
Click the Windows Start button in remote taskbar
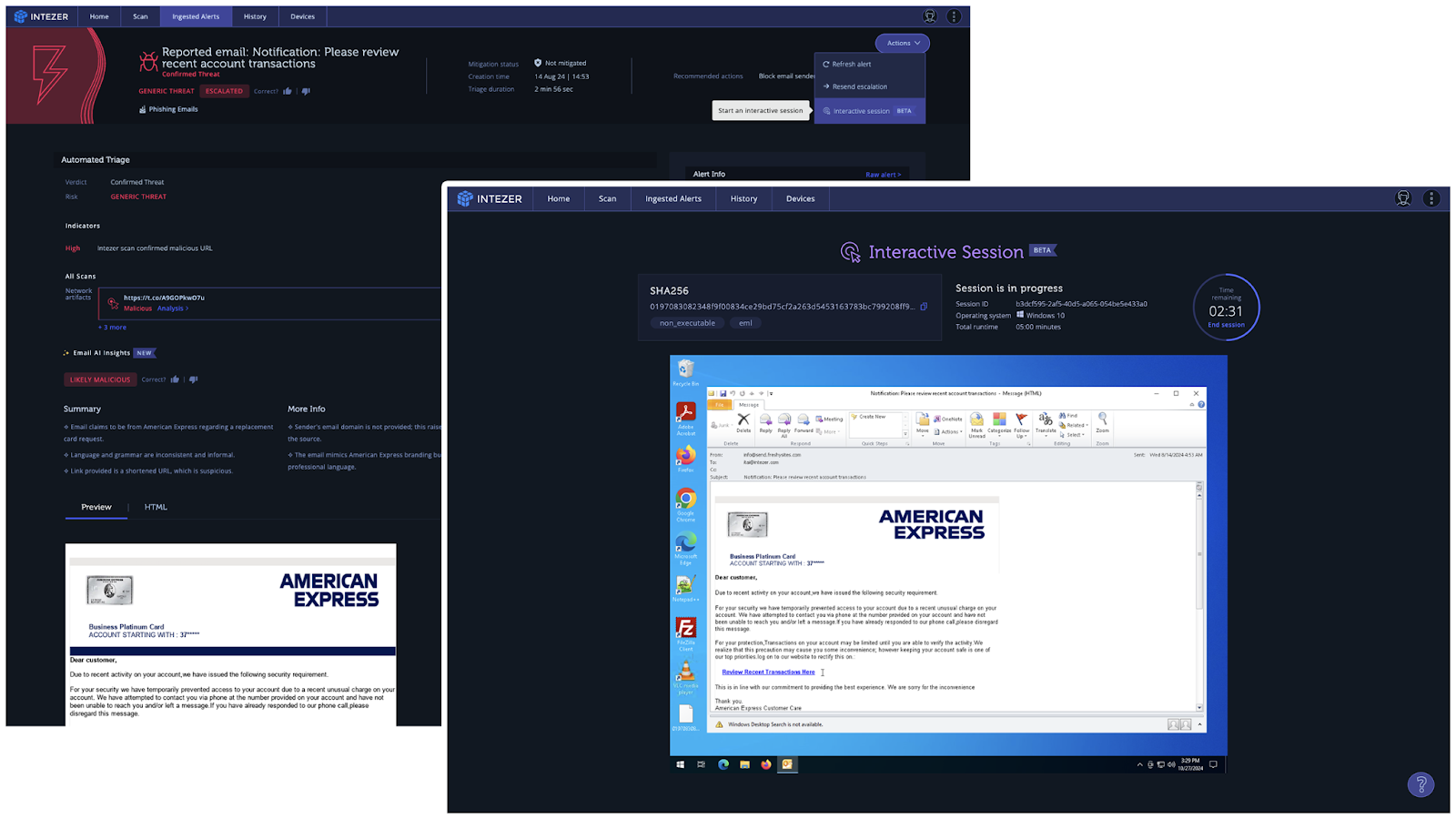coord(680,764)
